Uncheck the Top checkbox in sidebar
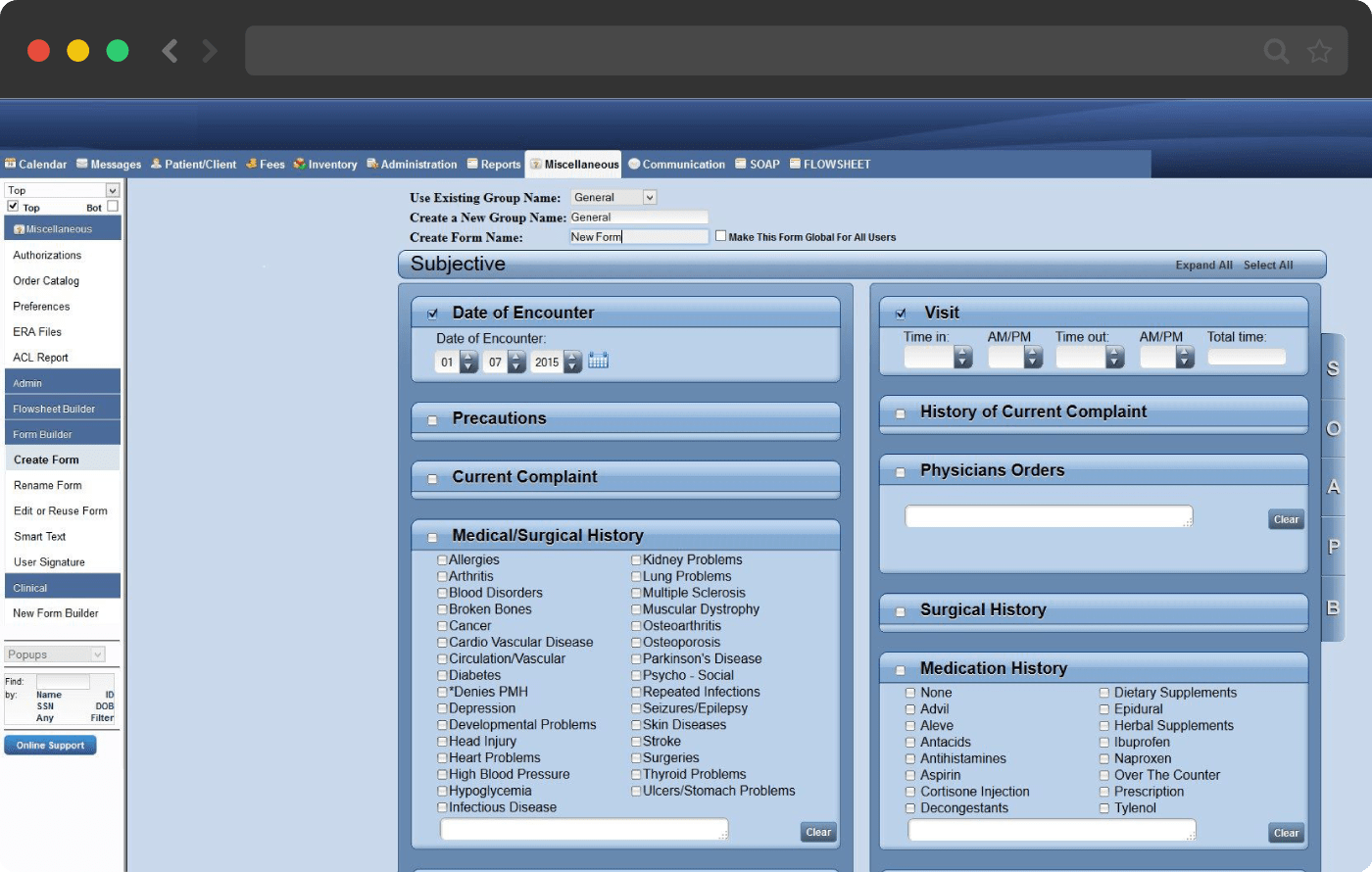This screenshot has width=1372, height=872. click(x=13, y=207)
